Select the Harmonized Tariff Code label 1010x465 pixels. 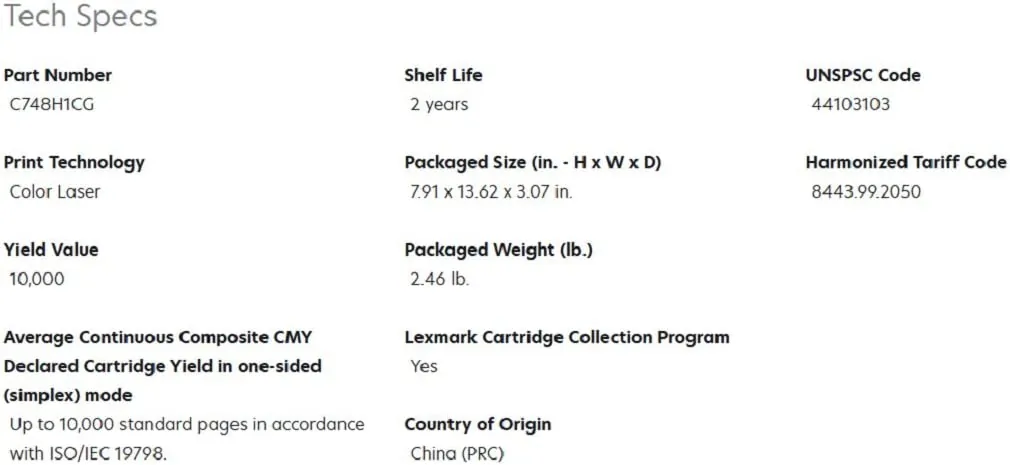coord(906,162)
